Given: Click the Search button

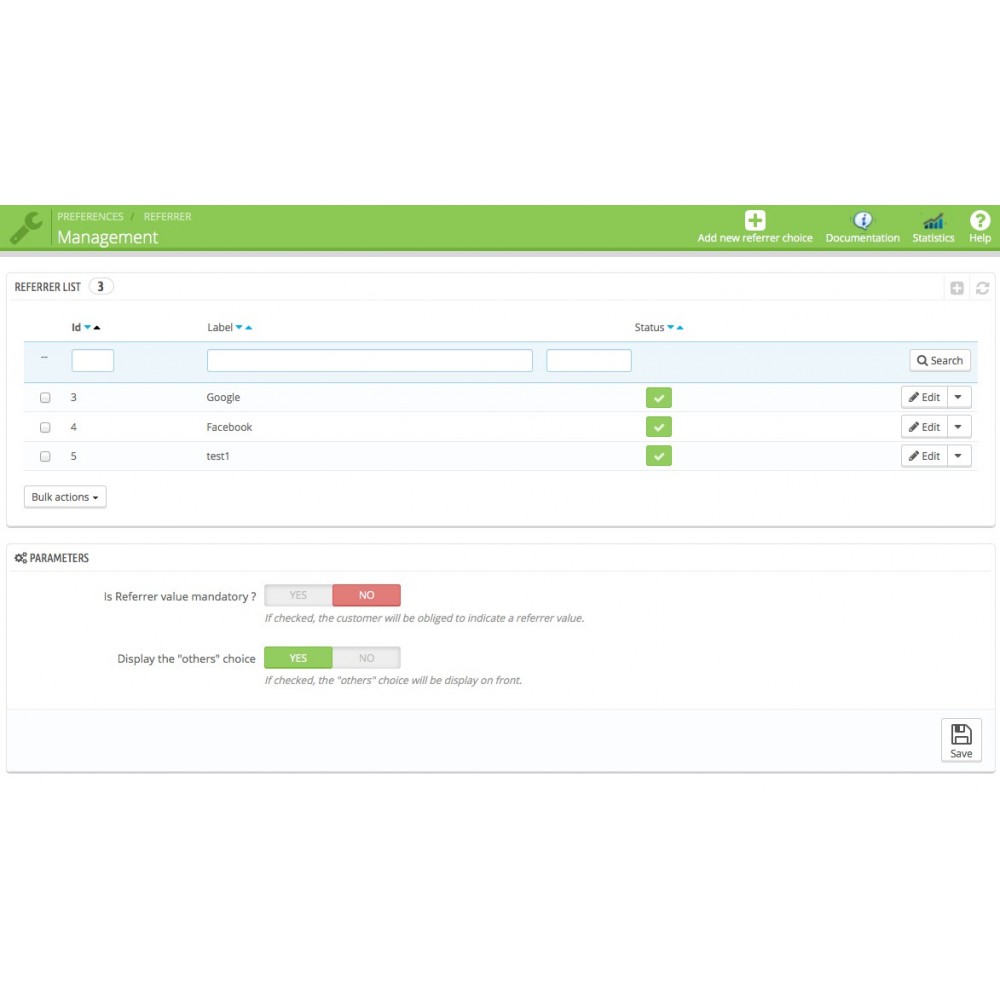Looking at the screenshot, I should (940, 360).
